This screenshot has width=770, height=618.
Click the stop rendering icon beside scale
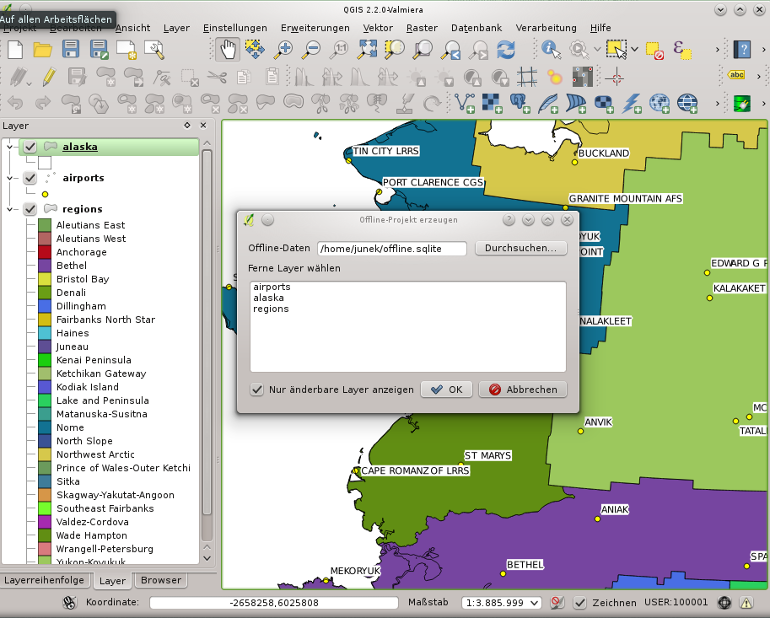557,603
